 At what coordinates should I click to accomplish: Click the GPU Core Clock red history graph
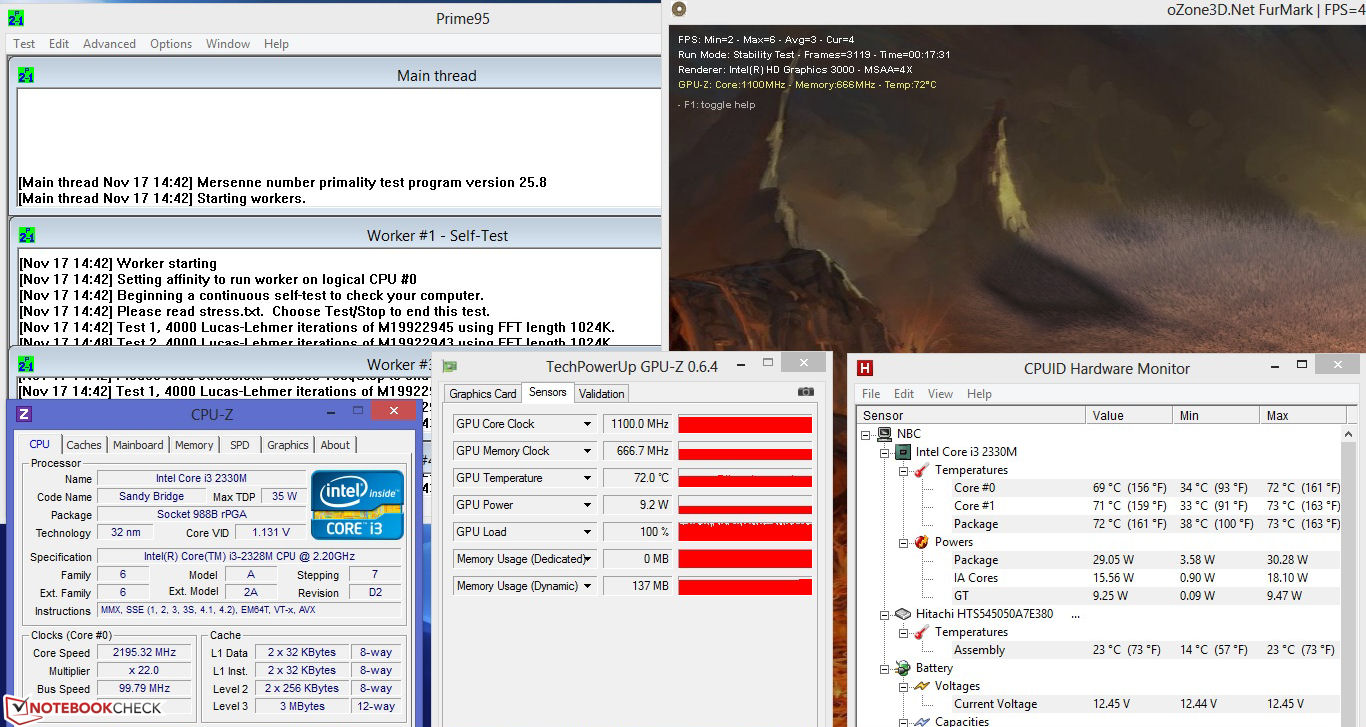click(745, 424)
